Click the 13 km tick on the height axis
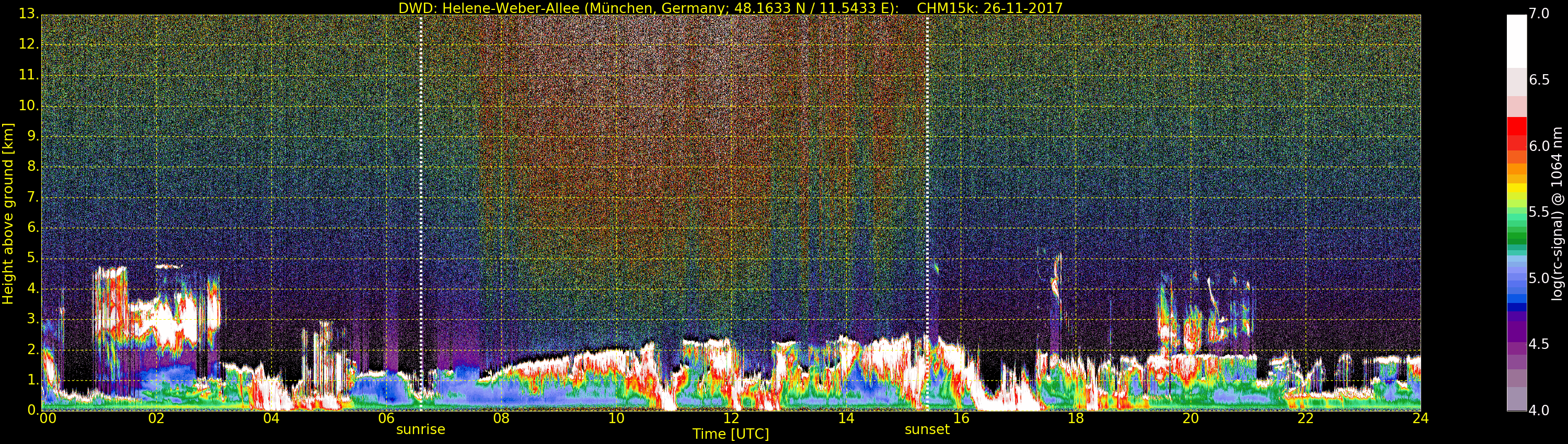 click(x=28, y=14)
